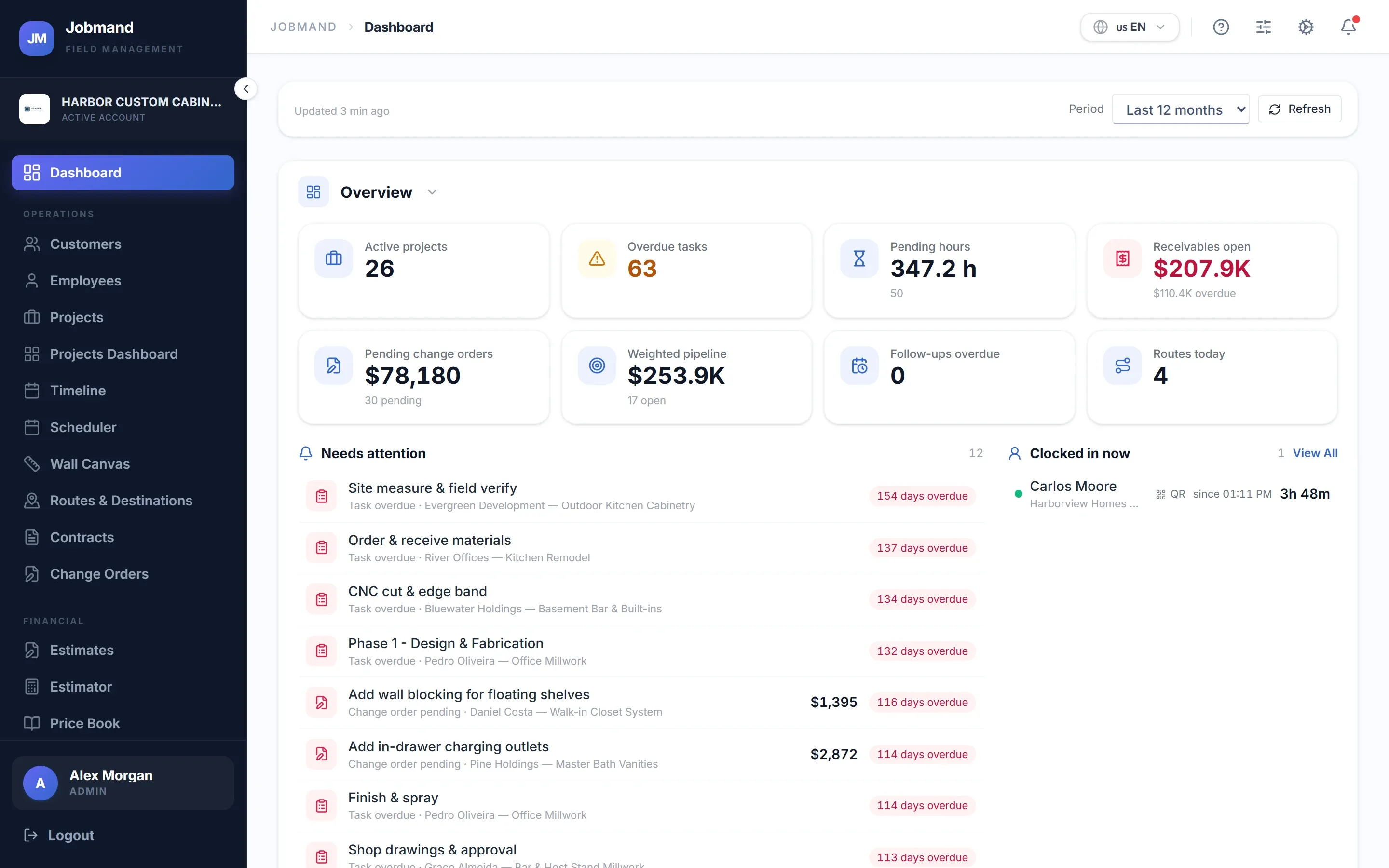Open the Period Last 12 months dropdown
Screen dimensions: 1389x868
coord(1181,109)
